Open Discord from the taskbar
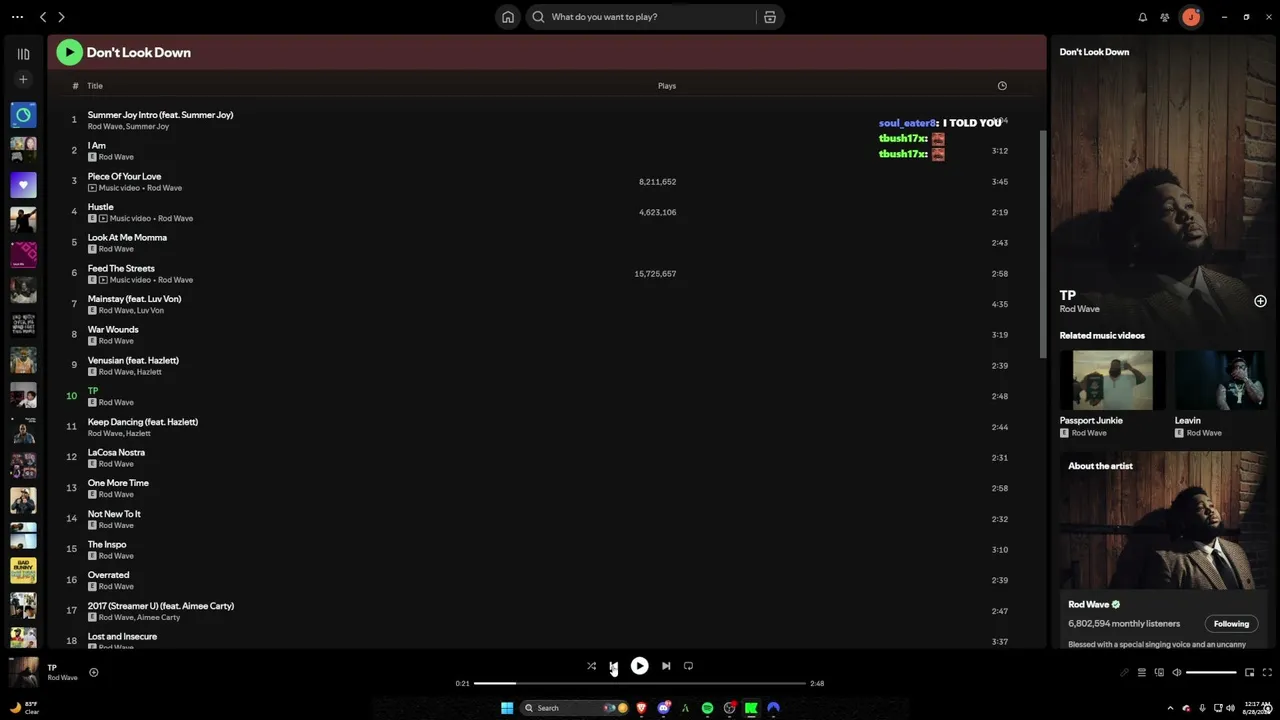The height and width of the screenshot is (720, 1280). tap(663, 708)
